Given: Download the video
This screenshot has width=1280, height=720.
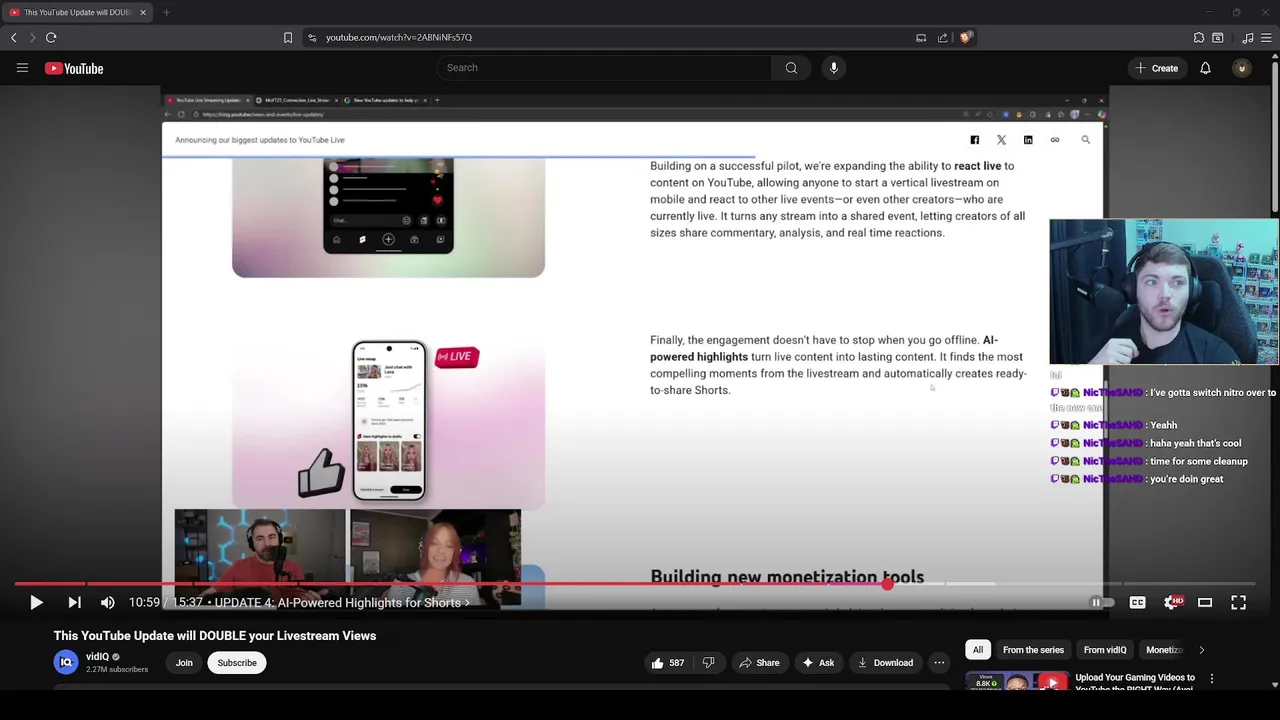Looking at the screenshot, I should tap(886, 663).
